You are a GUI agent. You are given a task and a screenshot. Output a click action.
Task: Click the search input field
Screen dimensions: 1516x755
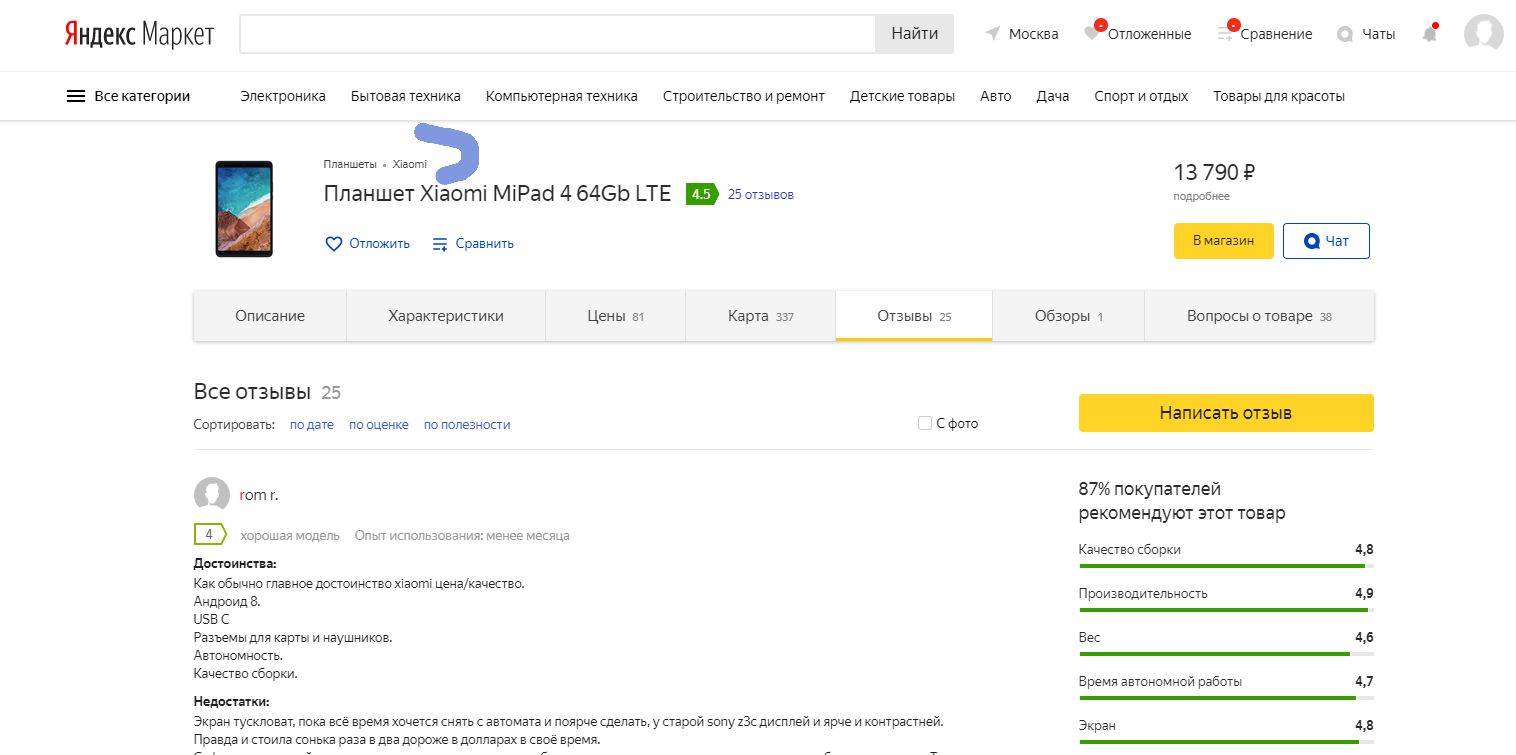coord(557,34)
